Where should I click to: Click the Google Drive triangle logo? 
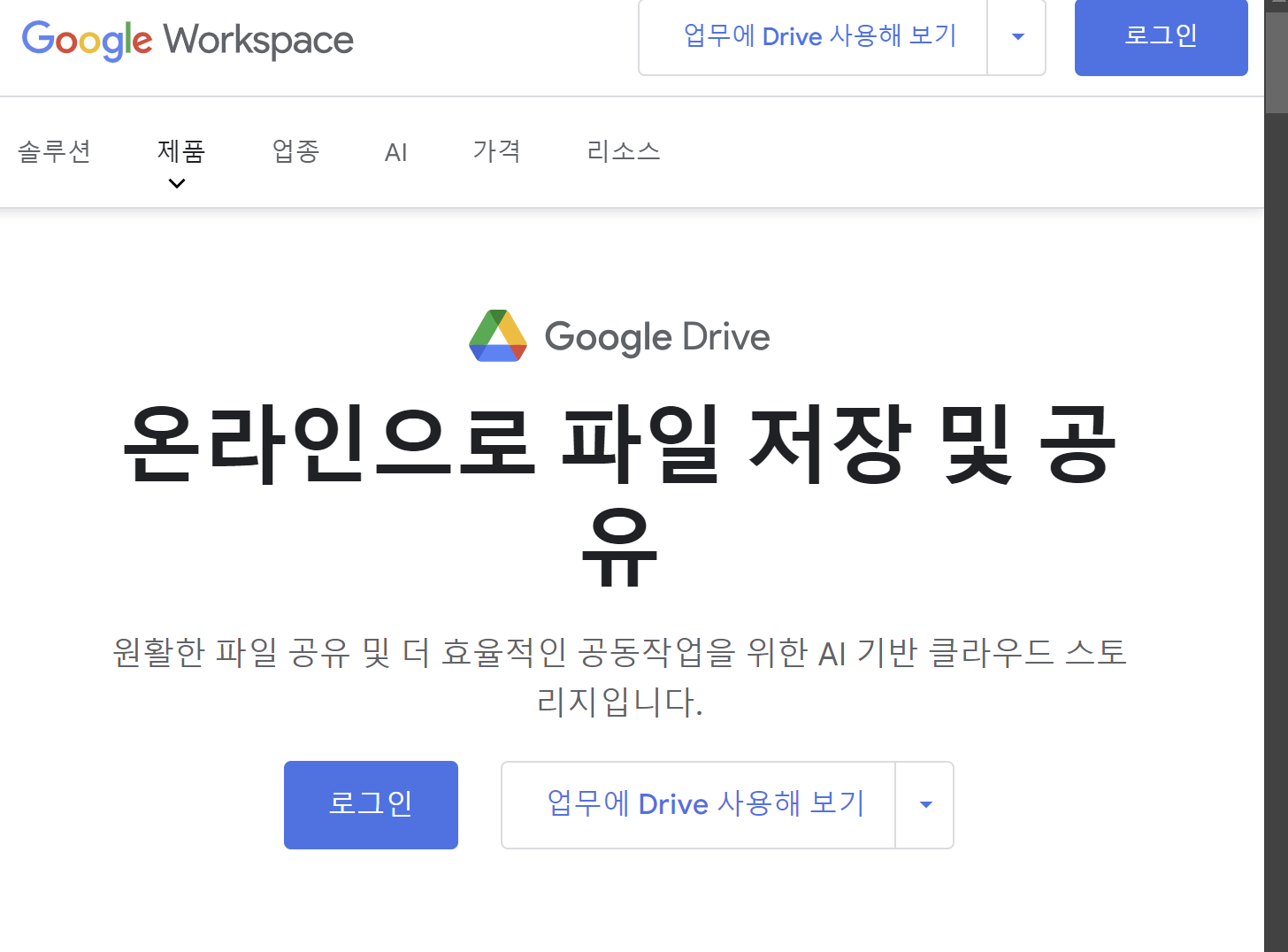pyautogui.click(x=498, y=336)
